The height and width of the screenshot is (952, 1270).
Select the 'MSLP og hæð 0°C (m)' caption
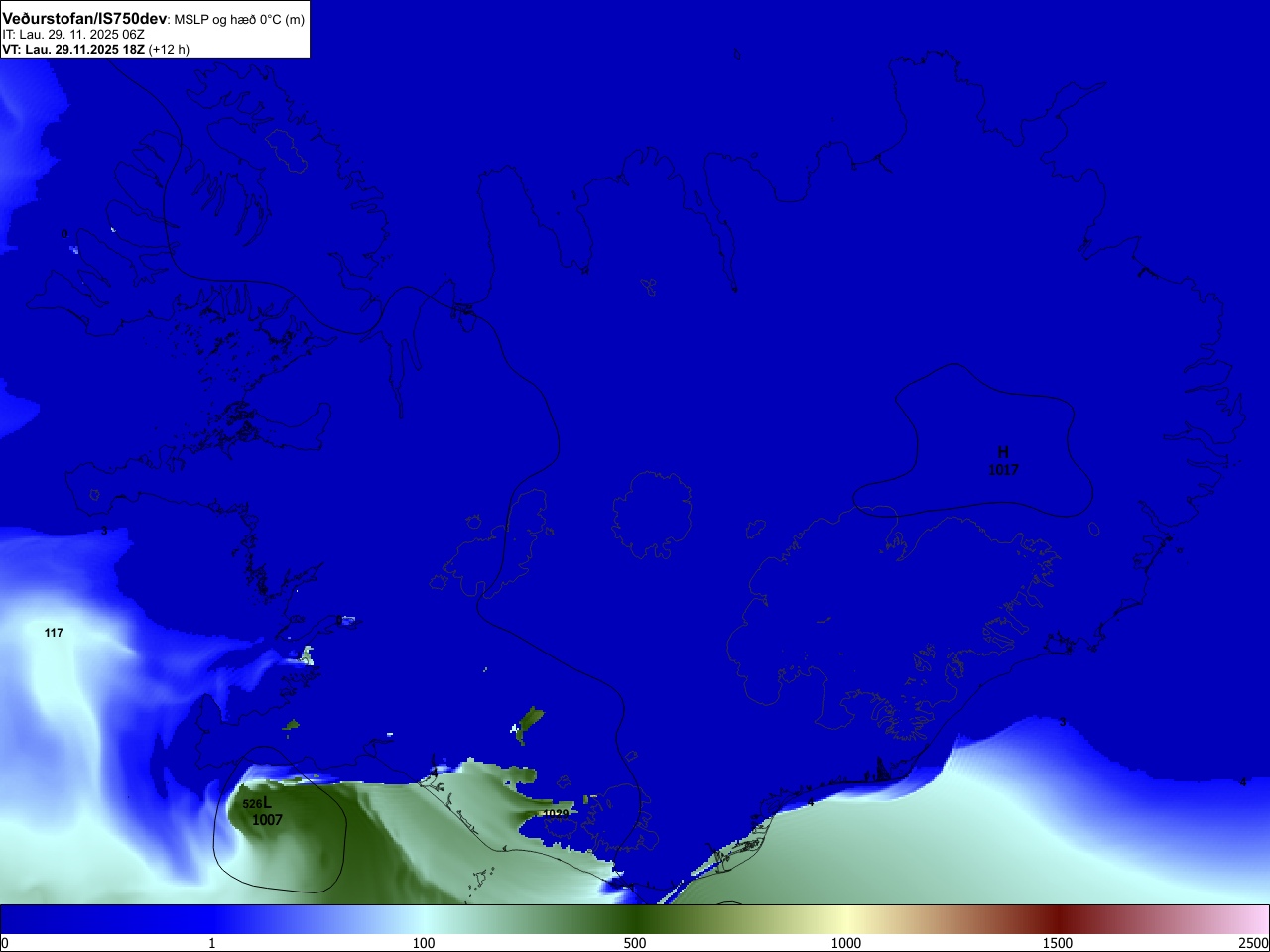tap(240, 20)
